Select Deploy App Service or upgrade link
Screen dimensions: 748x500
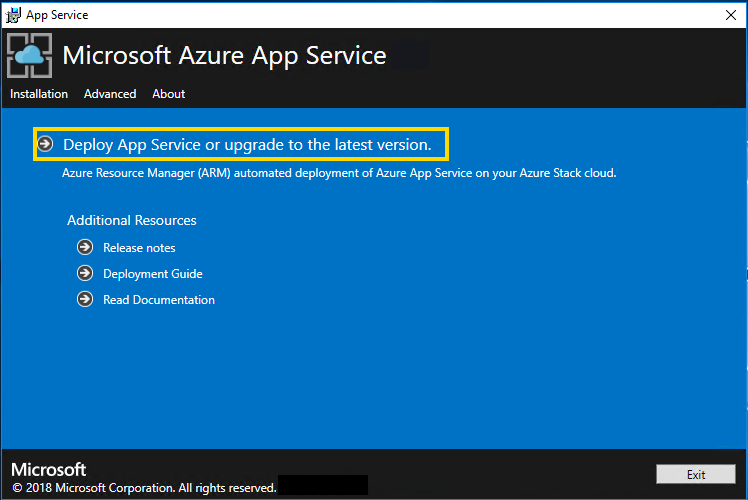pyautogui.click(x=247, y=145)
